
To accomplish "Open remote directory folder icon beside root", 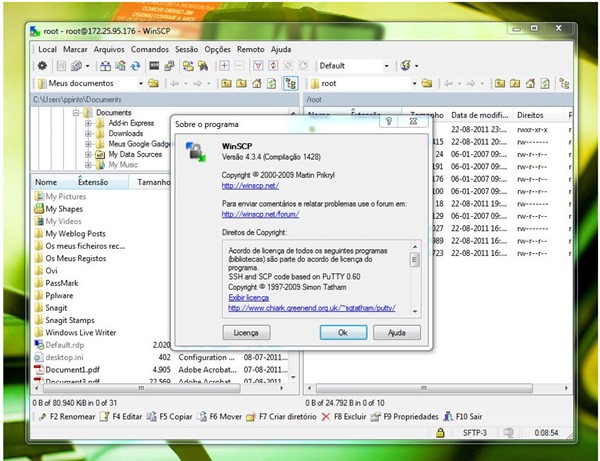I will (427, 83).
